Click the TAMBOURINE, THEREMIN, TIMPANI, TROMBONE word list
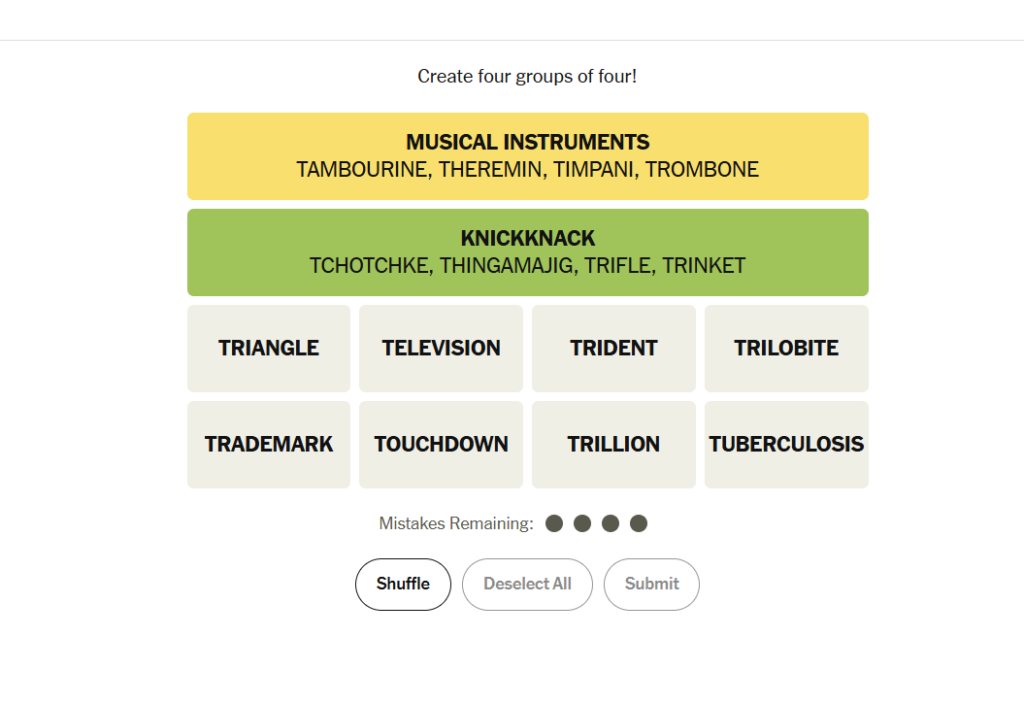 tap(528, 170)
